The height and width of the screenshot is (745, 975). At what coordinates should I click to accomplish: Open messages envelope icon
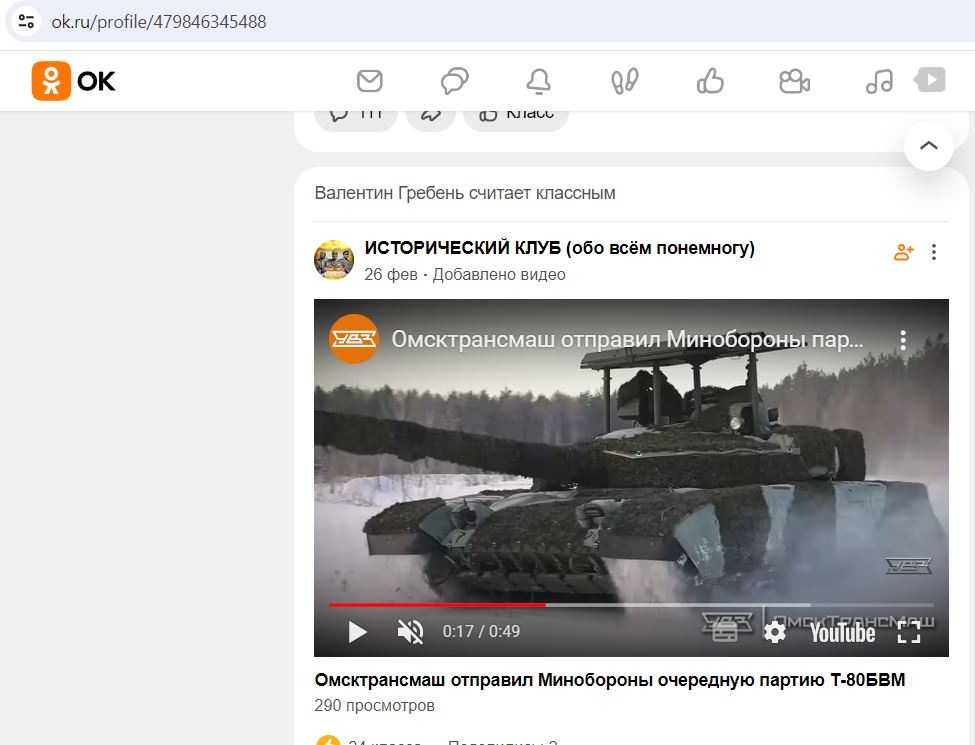pos(369,81)
